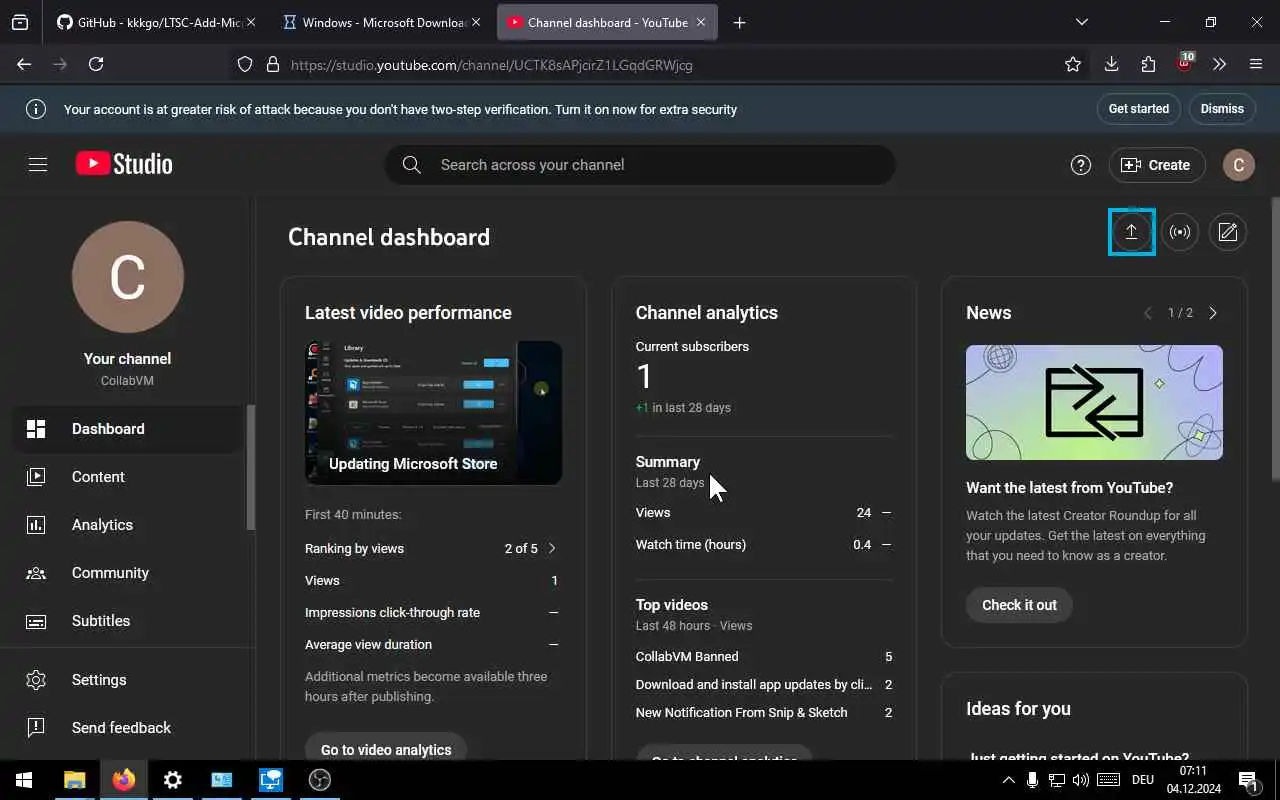Open New Notification From Snip & Sketch video
The image size is (1280, 800).
coord(741,713)
